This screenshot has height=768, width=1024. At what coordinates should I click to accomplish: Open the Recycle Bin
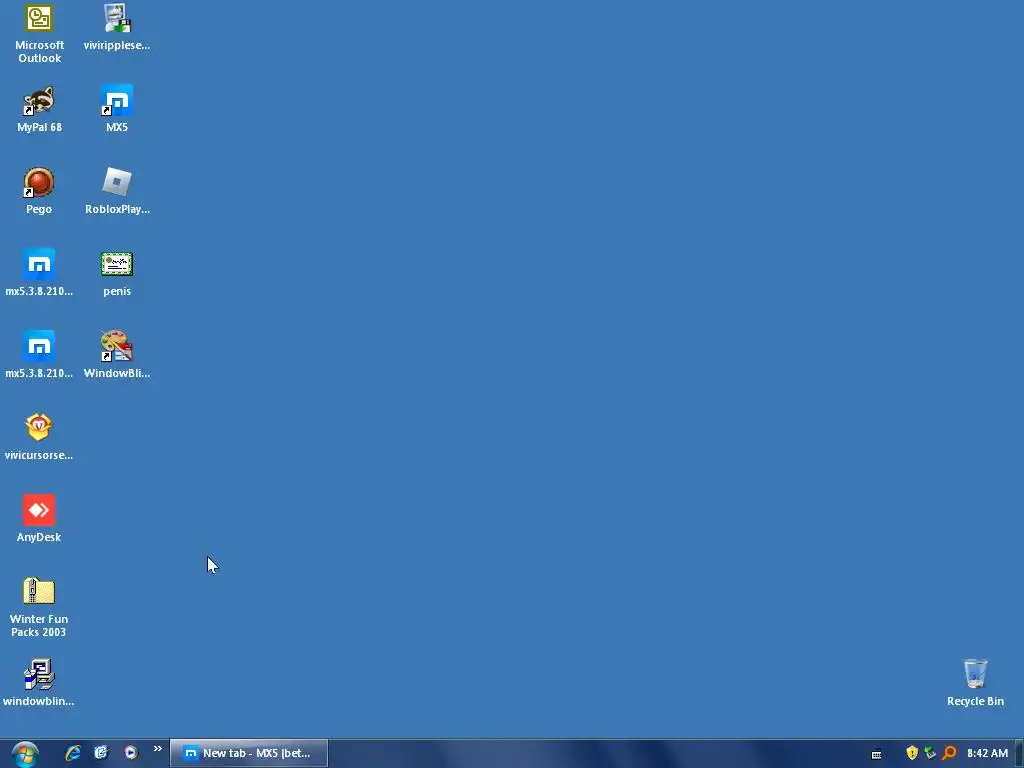click(x=975, y=683)
